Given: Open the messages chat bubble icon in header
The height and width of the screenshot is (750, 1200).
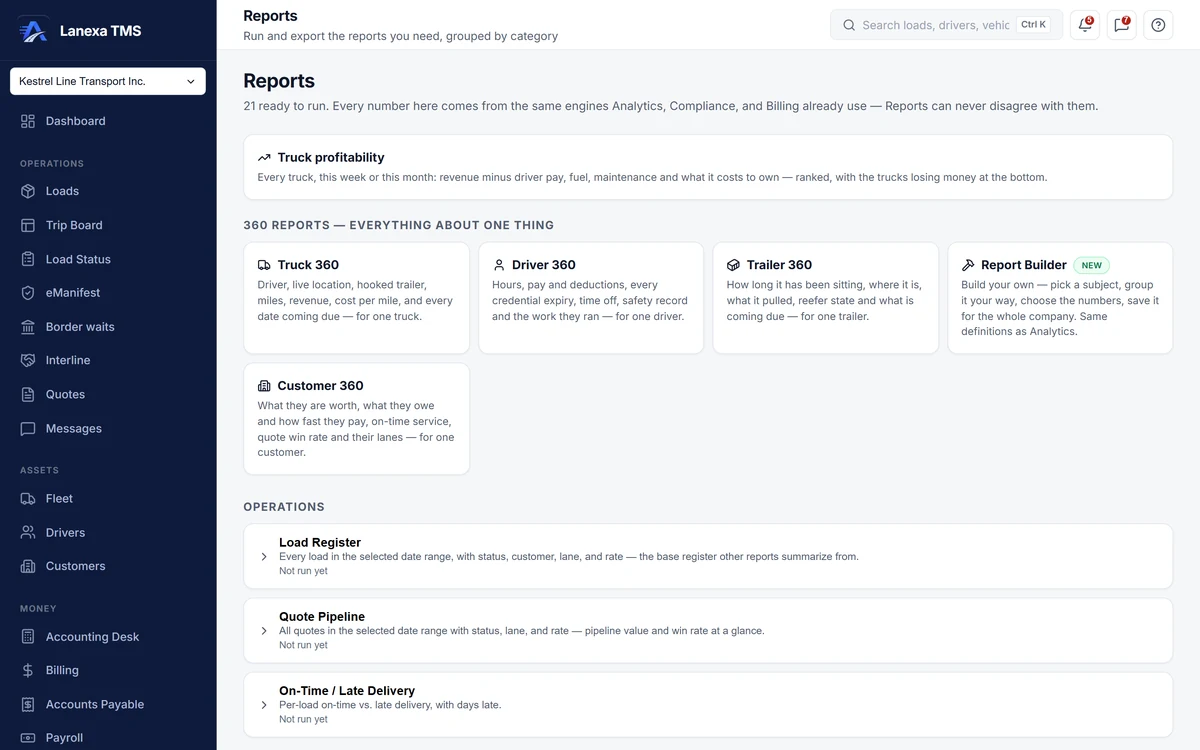Looking at the screenshot, I should [x=1122, y=25].
